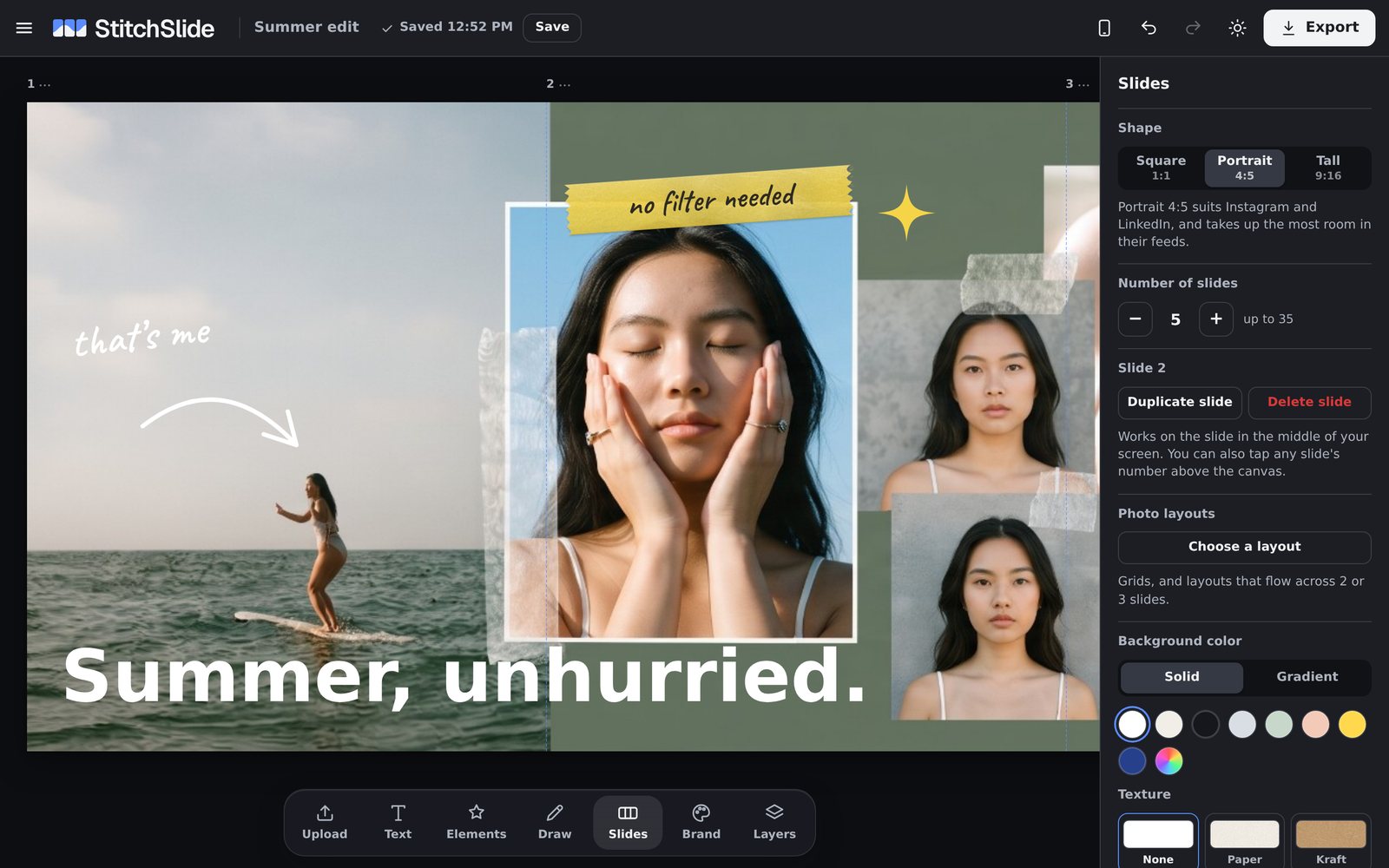Open the rainbow custom color picker
1389x868 pixels.
coord(1168,760)
